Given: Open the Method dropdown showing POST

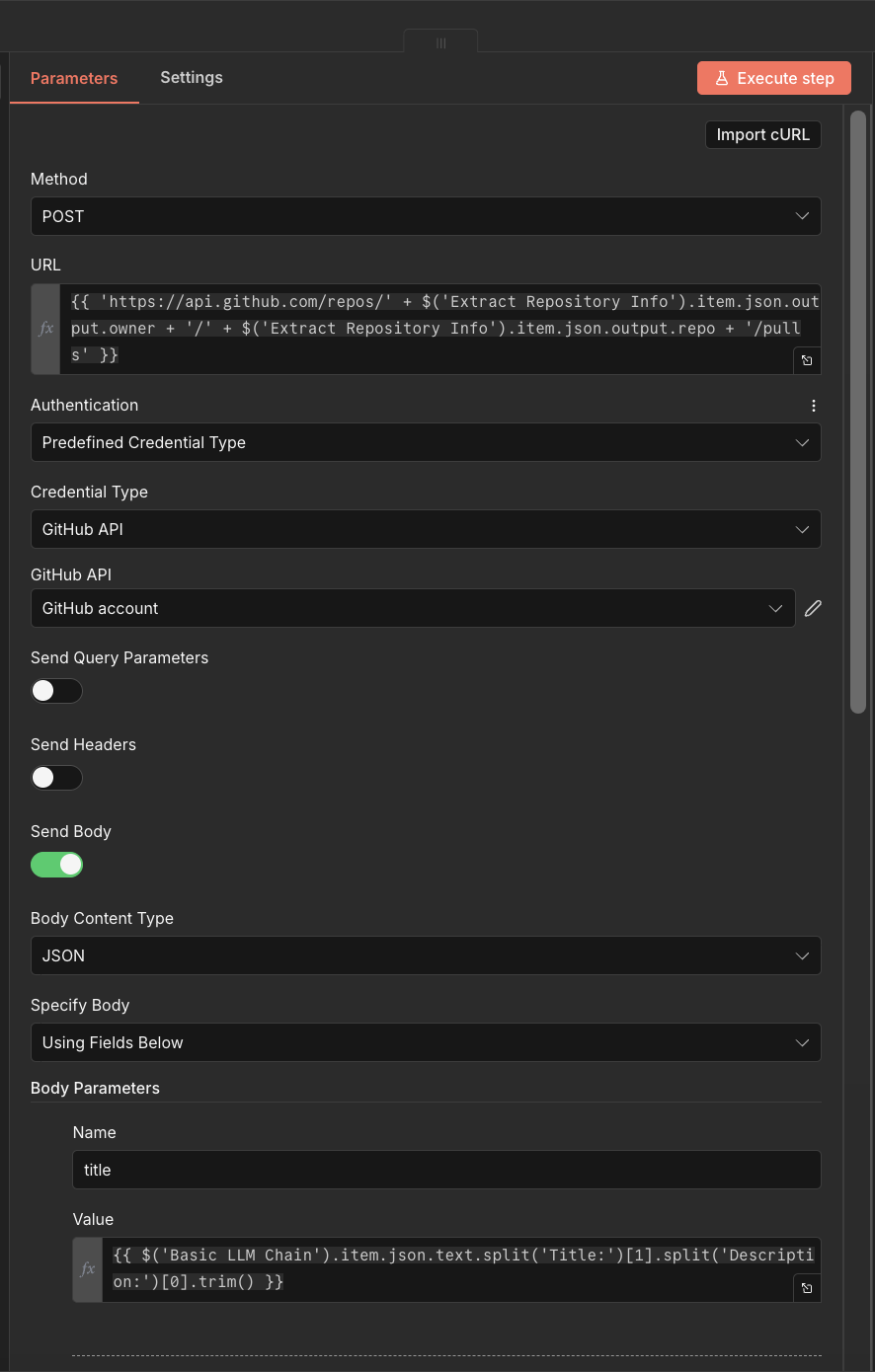Looking at the screenshot, I should [x=426, y=216].
